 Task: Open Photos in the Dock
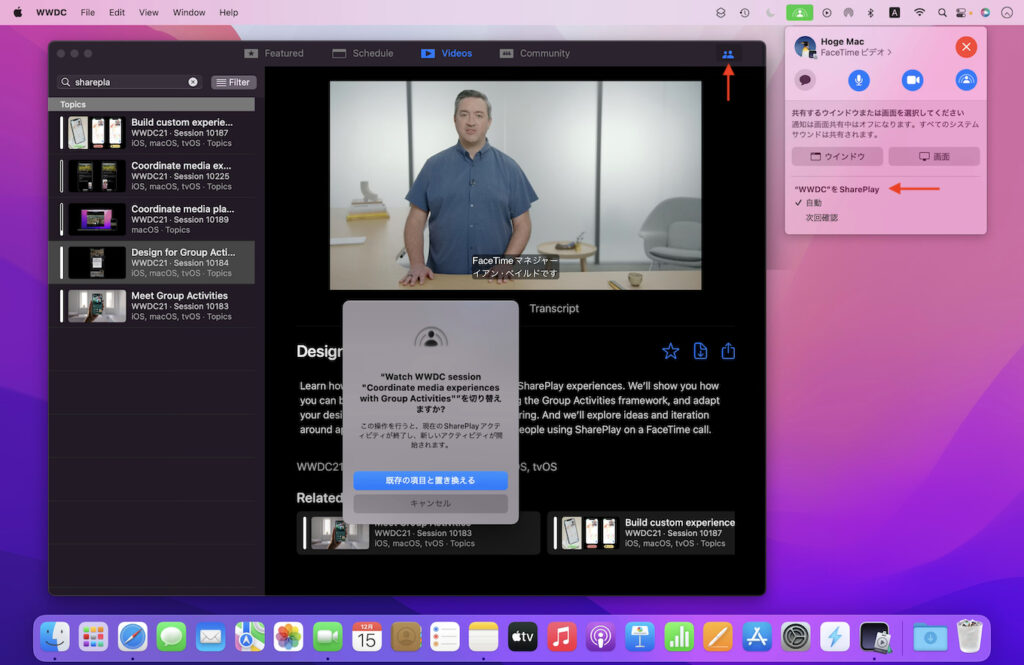click(x=289, y=637)
